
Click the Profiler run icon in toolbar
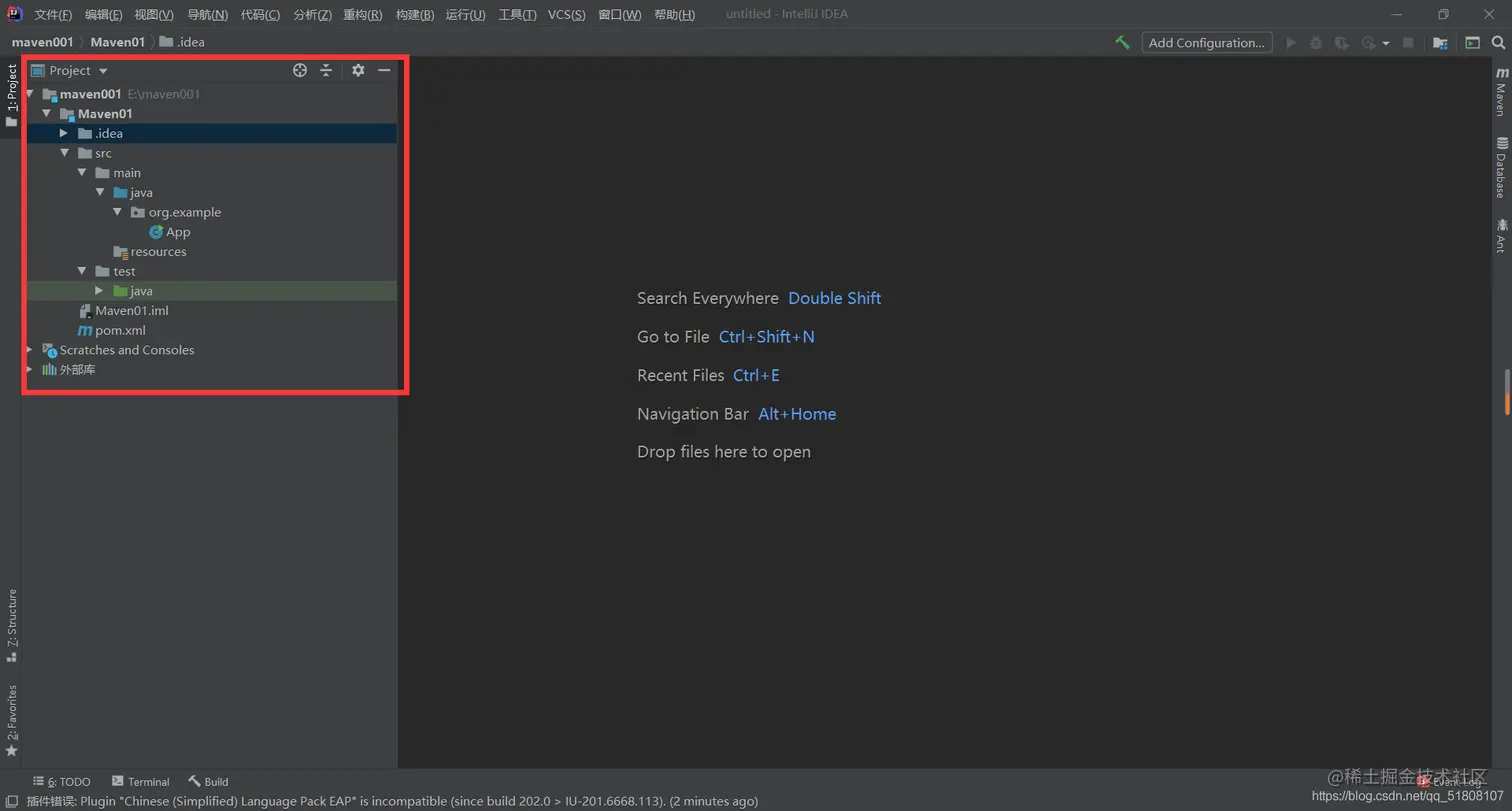click(1368, 43)
